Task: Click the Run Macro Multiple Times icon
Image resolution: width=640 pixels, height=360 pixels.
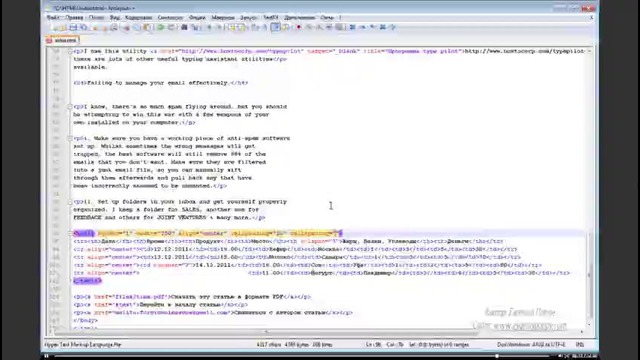Action: (330, 27)
